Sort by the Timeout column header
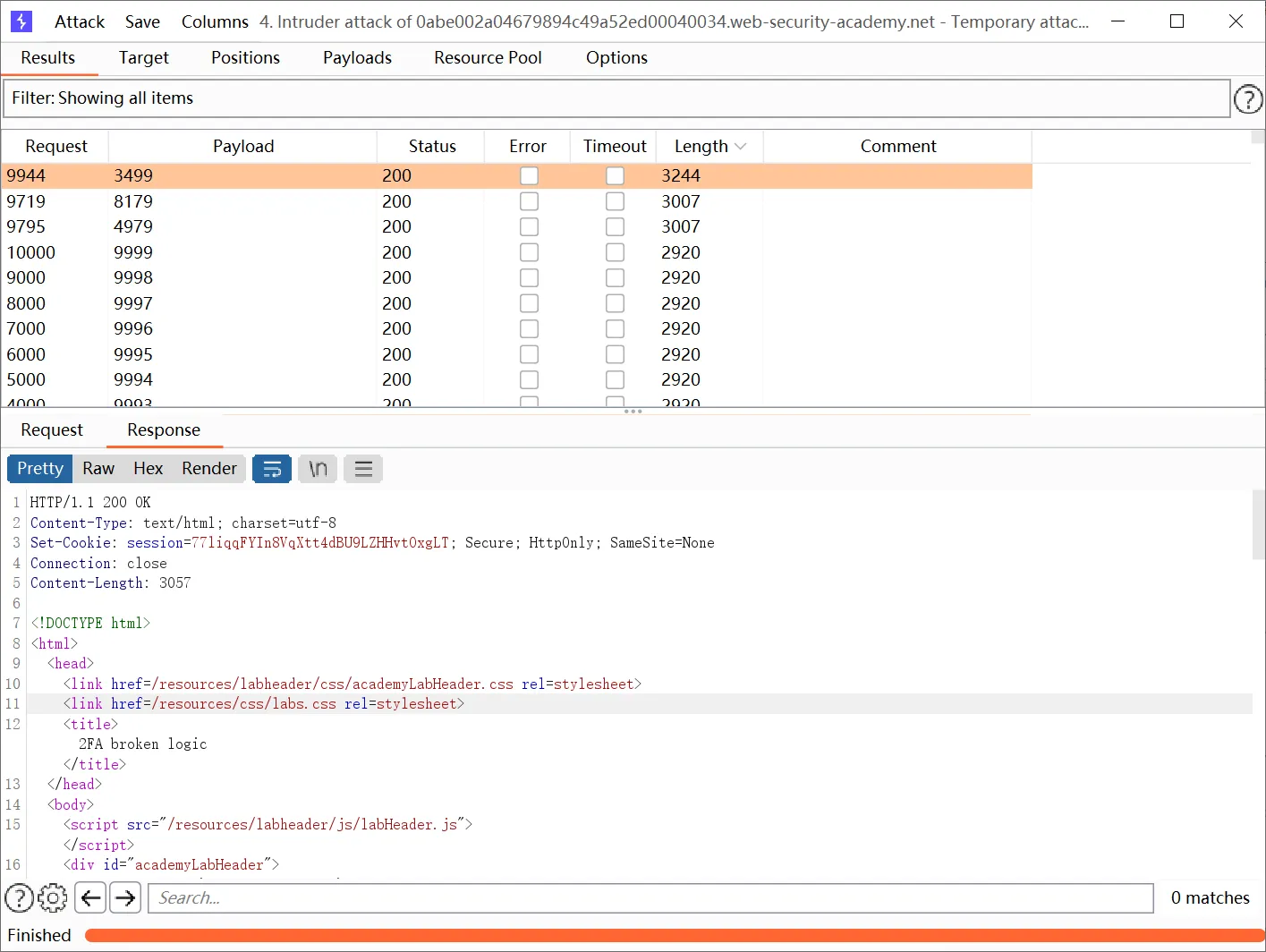Viewport: 1266px width, 952px height. 615,147
